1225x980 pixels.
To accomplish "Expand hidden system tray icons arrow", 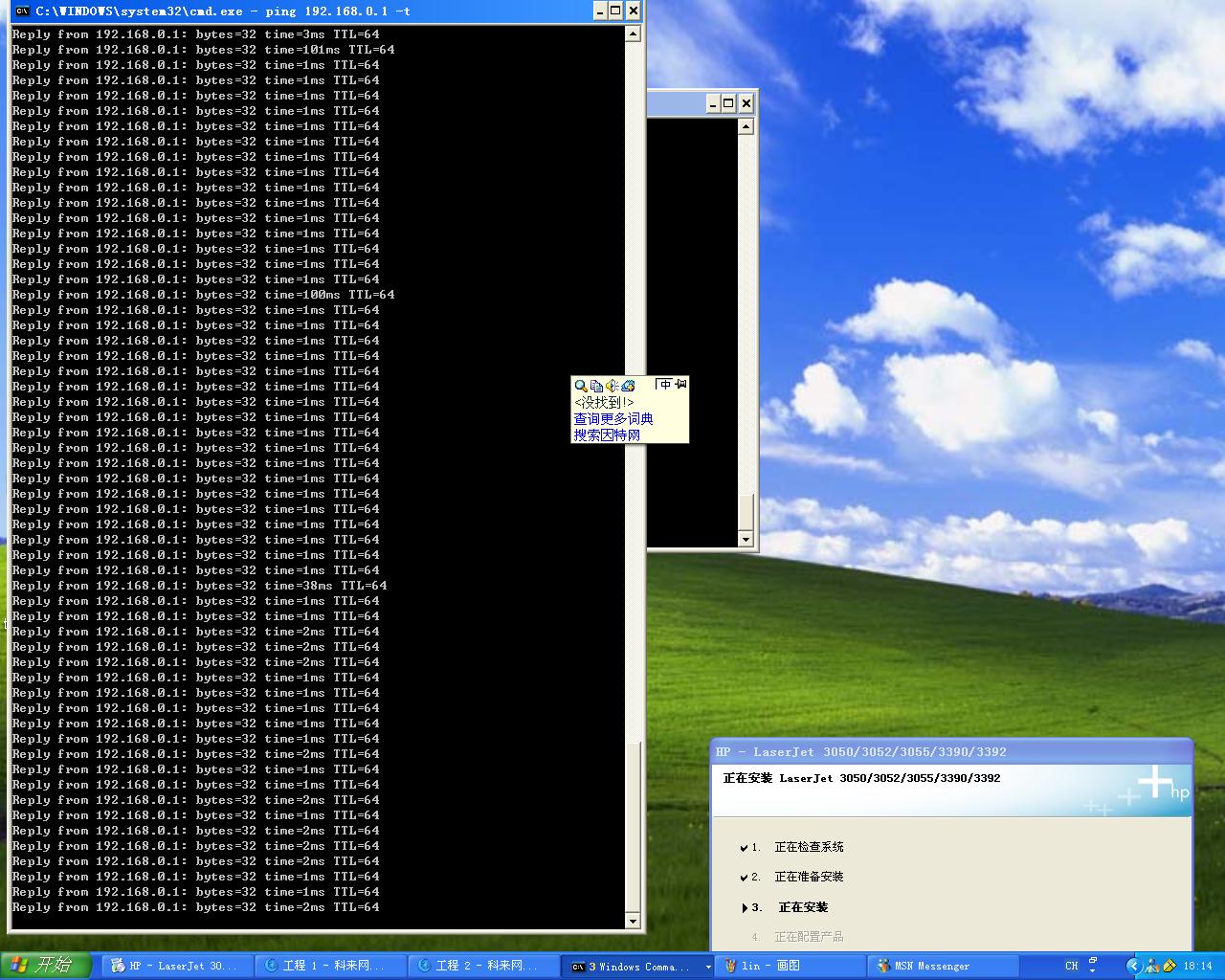I will coord(1134,967).
